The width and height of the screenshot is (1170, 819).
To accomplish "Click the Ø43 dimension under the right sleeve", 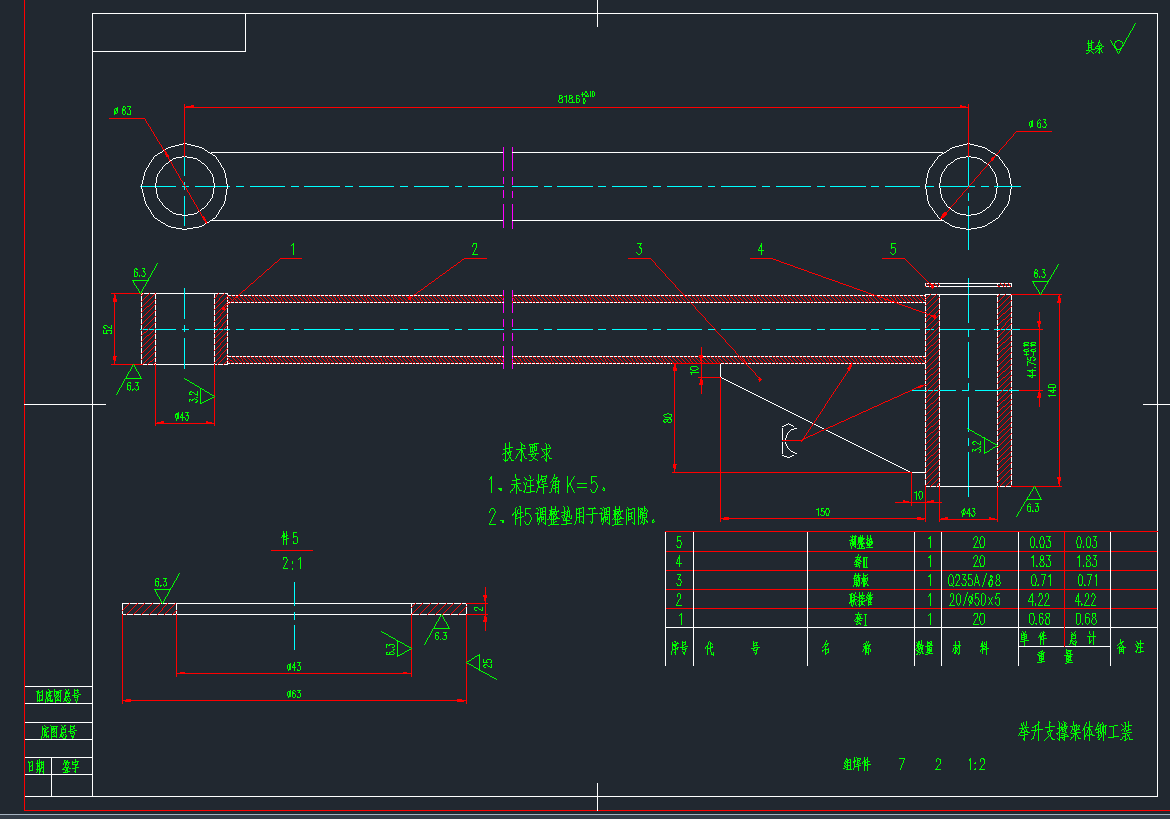I will [968, 512].
